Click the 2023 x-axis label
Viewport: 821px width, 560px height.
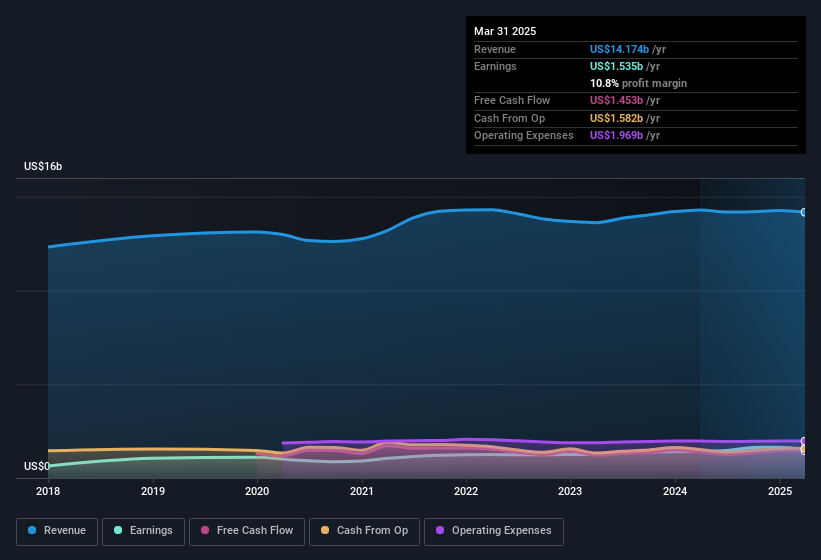click(x=570, y=491)
